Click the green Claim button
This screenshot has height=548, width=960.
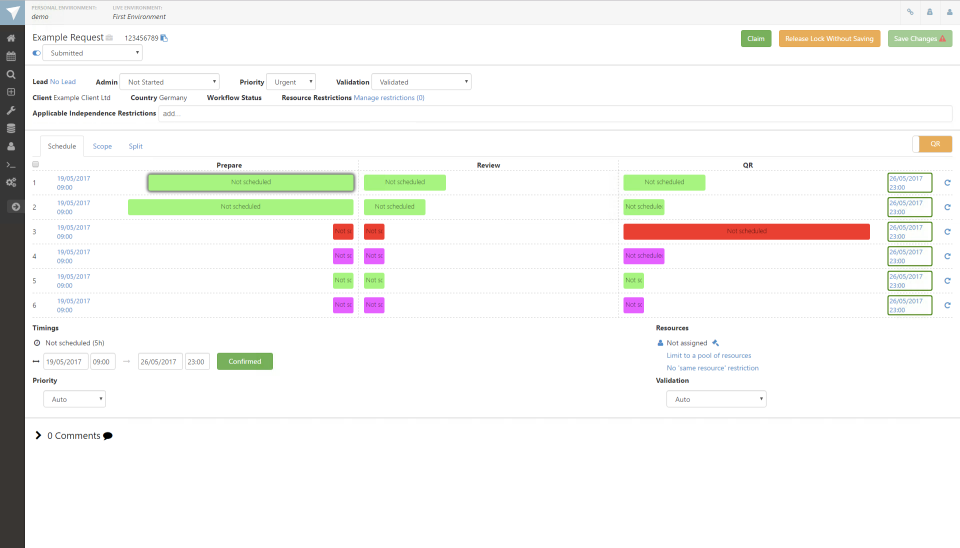pyautogui.click(x=756, y=39)
